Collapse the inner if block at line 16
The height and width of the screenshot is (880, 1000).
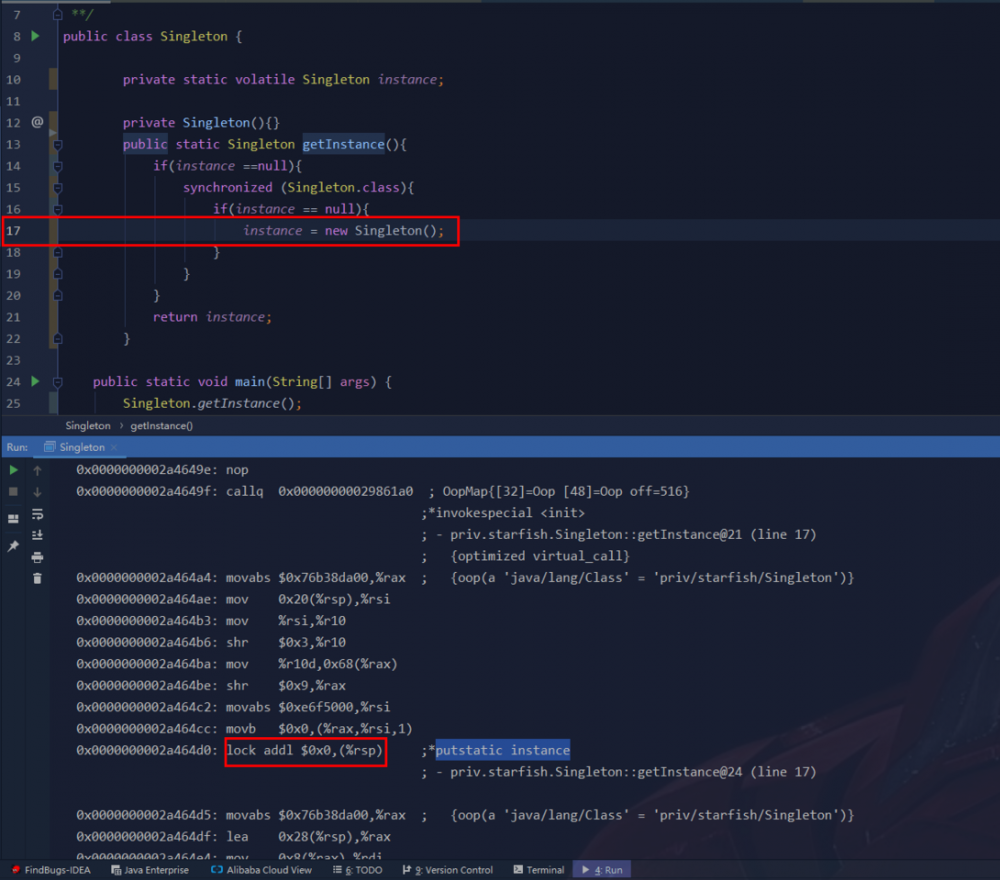(x=57, y=209)
